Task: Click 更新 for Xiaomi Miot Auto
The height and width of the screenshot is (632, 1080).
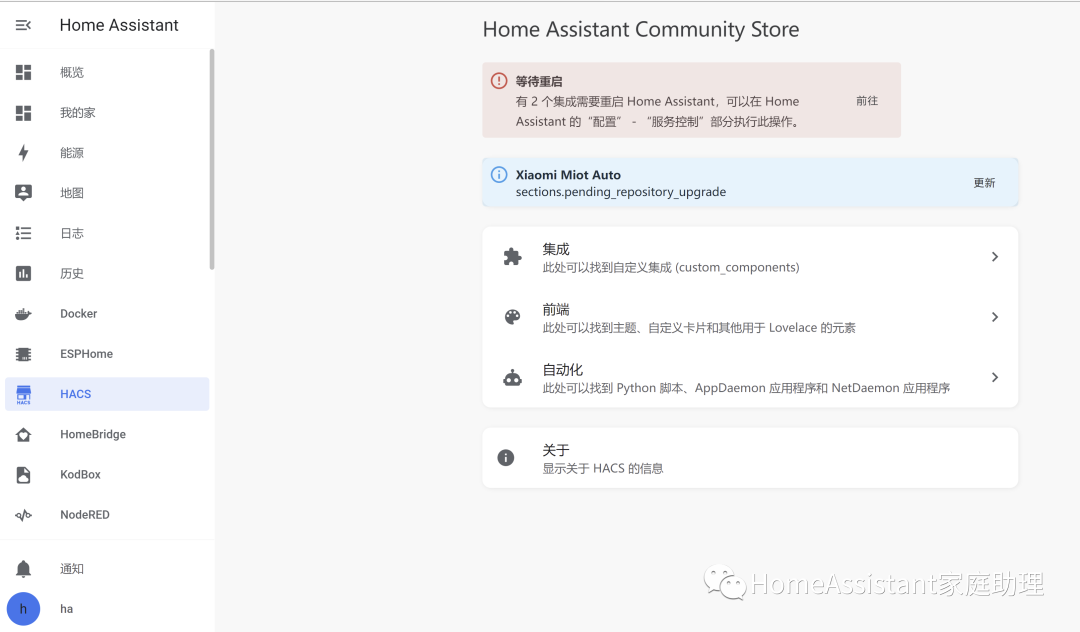Action: tap(984, 182)
